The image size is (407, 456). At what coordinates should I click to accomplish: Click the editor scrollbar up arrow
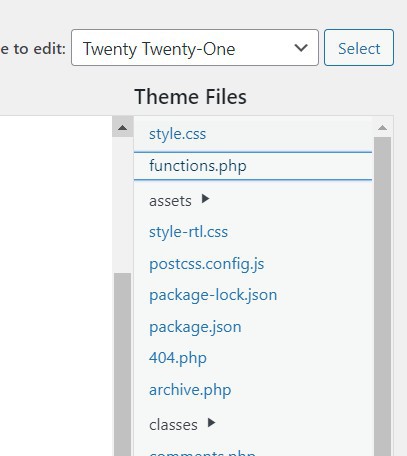(x=122, y=127)
